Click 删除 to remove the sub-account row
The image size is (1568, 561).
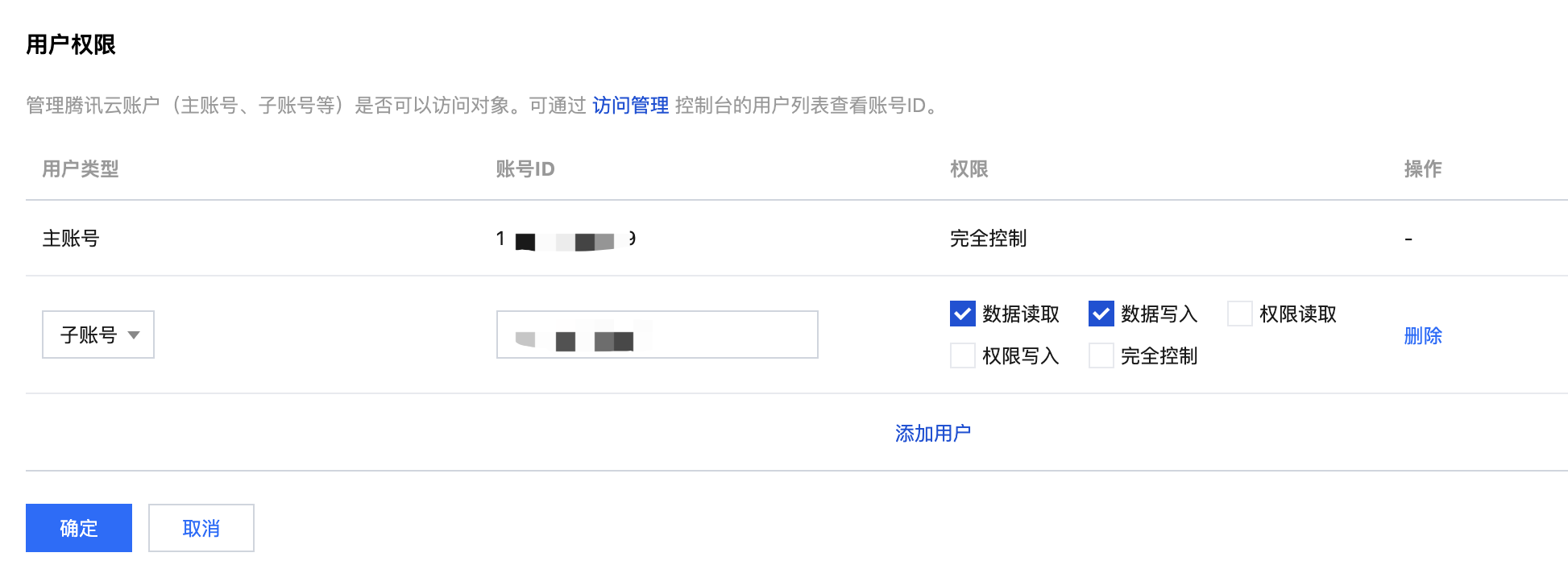tap(1423, 335)
